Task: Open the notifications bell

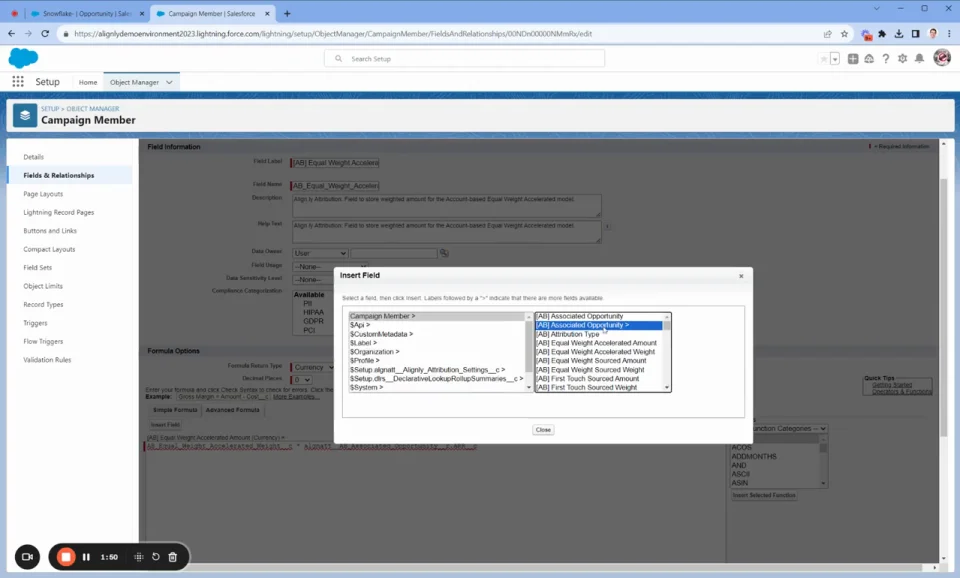Action: 919,59
